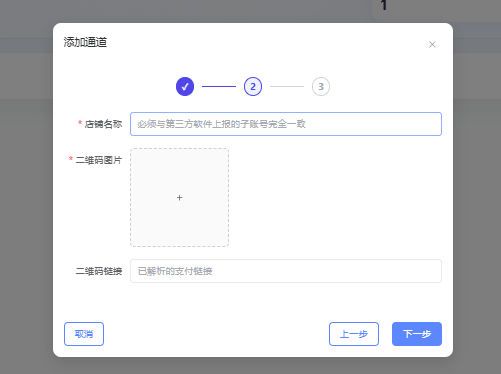
Task: Click the 店铺名称 field label
Action: point(103,124)
